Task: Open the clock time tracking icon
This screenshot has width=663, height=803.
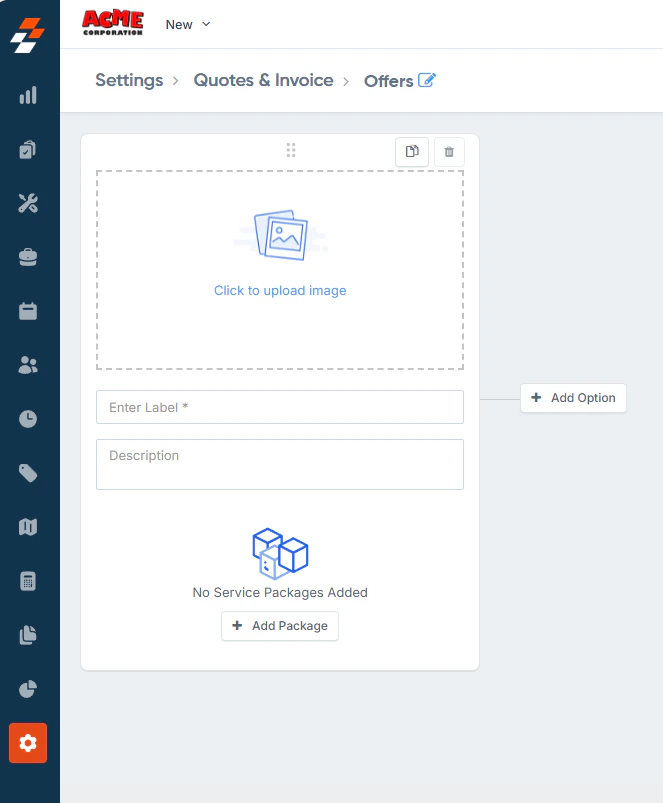Action: 28,419
